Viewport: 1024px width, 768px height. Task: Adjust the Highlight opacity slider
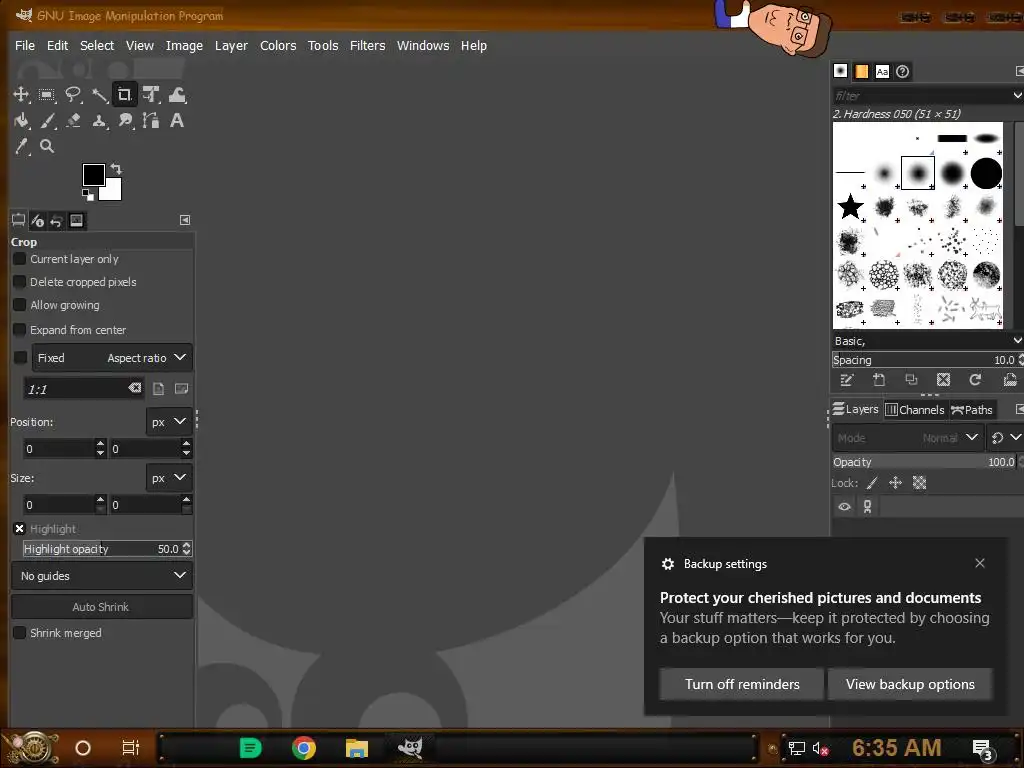[102, 549]
